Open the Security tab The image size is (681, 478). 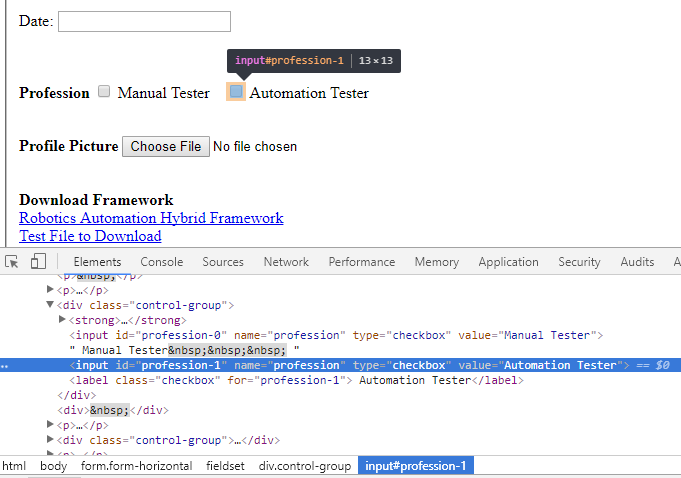pyautogui.click(x=579, y=262)
